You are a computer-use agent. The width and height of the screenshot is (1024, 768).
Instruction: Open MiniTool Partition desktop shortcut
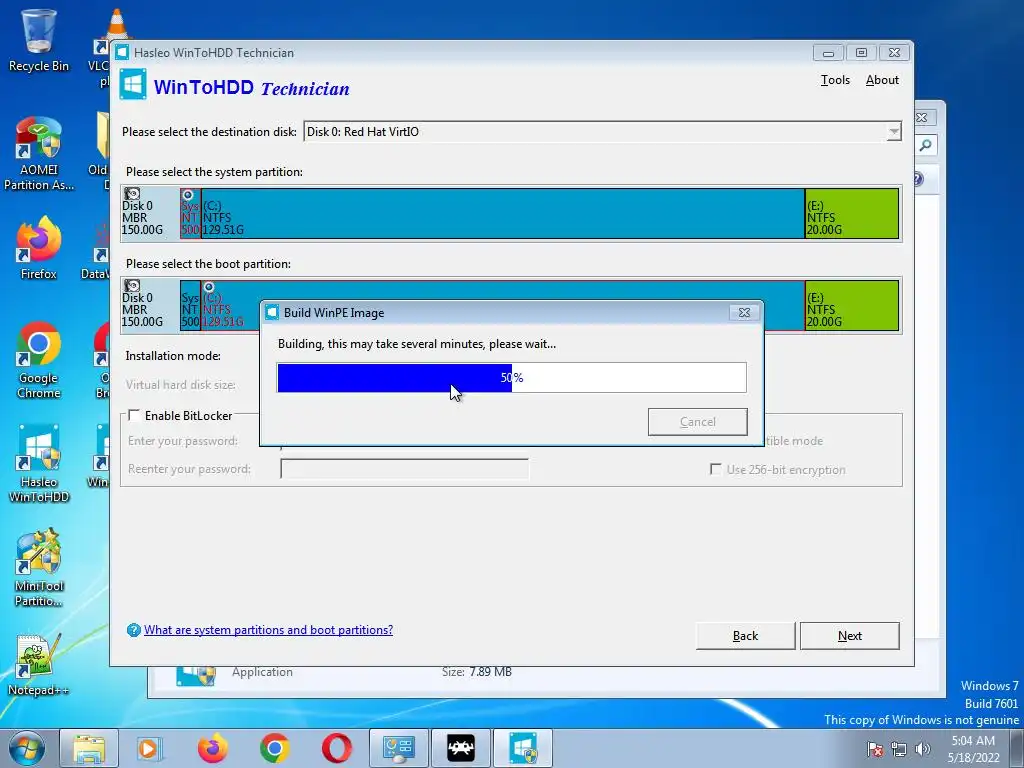tap(38, 568)
